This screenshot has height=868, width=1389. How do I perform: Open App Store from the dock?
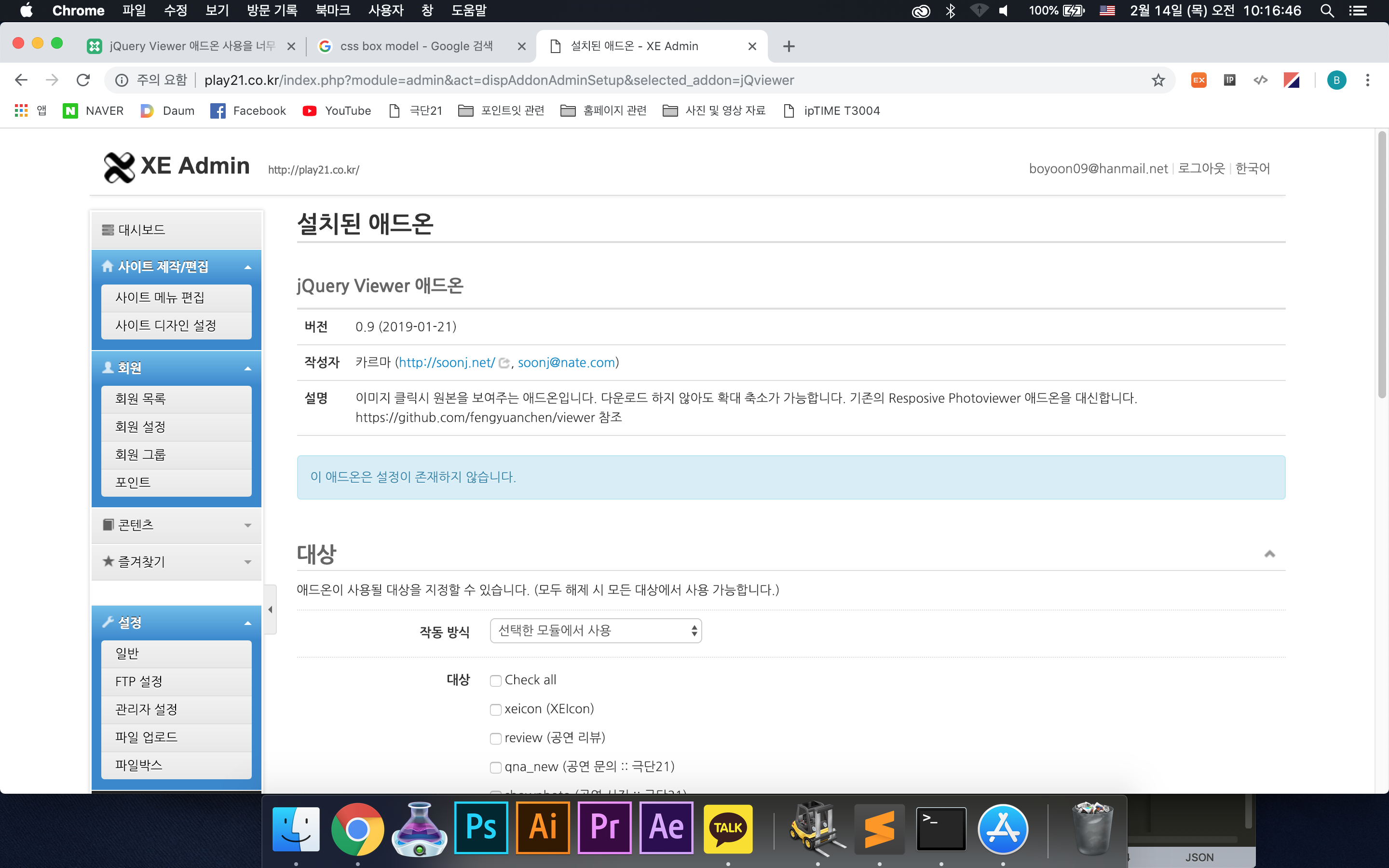1003,828
